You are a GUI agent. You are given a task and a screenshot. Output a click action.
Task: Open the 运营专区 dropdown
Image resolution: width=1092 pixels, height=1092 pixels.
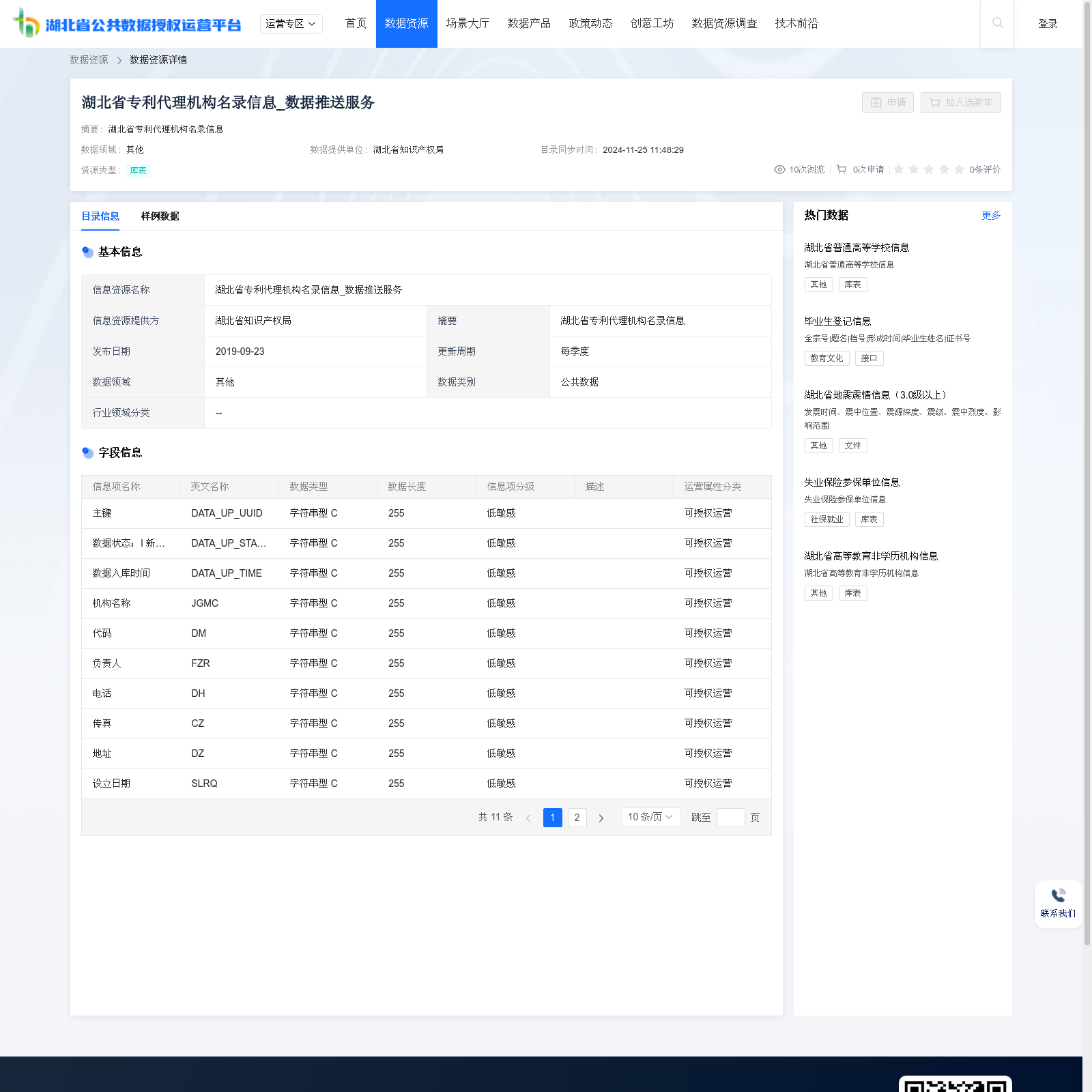[291, 24]
